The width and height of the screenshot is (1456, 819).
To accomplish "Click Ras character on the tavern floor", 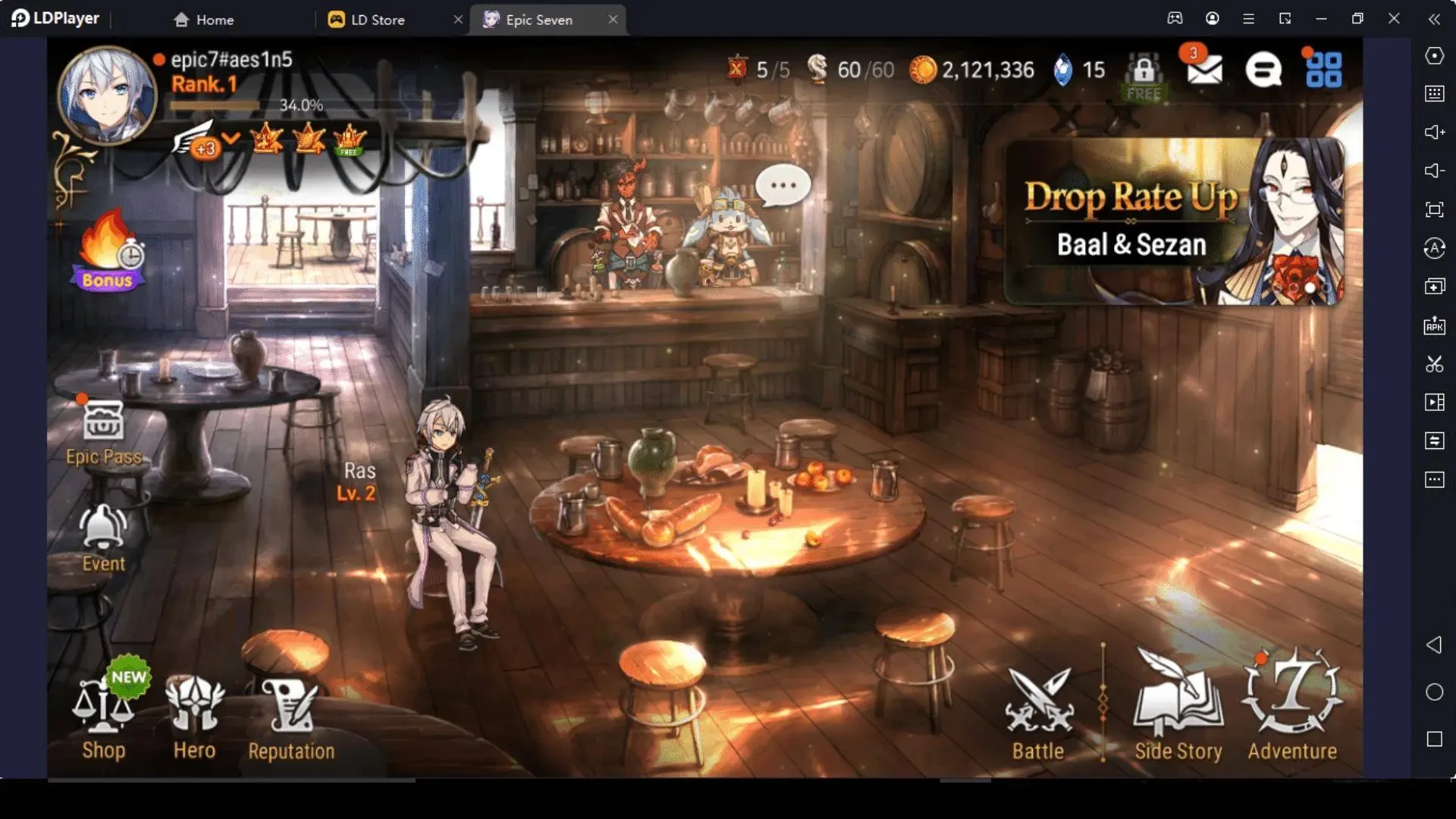I will pos(448,510).
